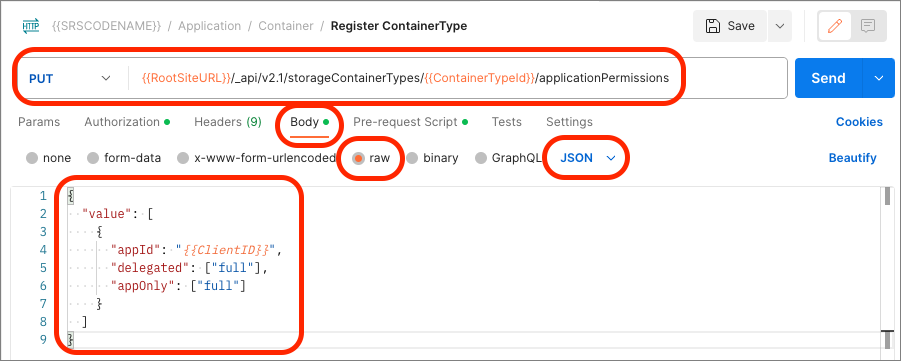This screenshot has height=361, width=901.
Task: Select the none body radio option
Action: [32, 158]
